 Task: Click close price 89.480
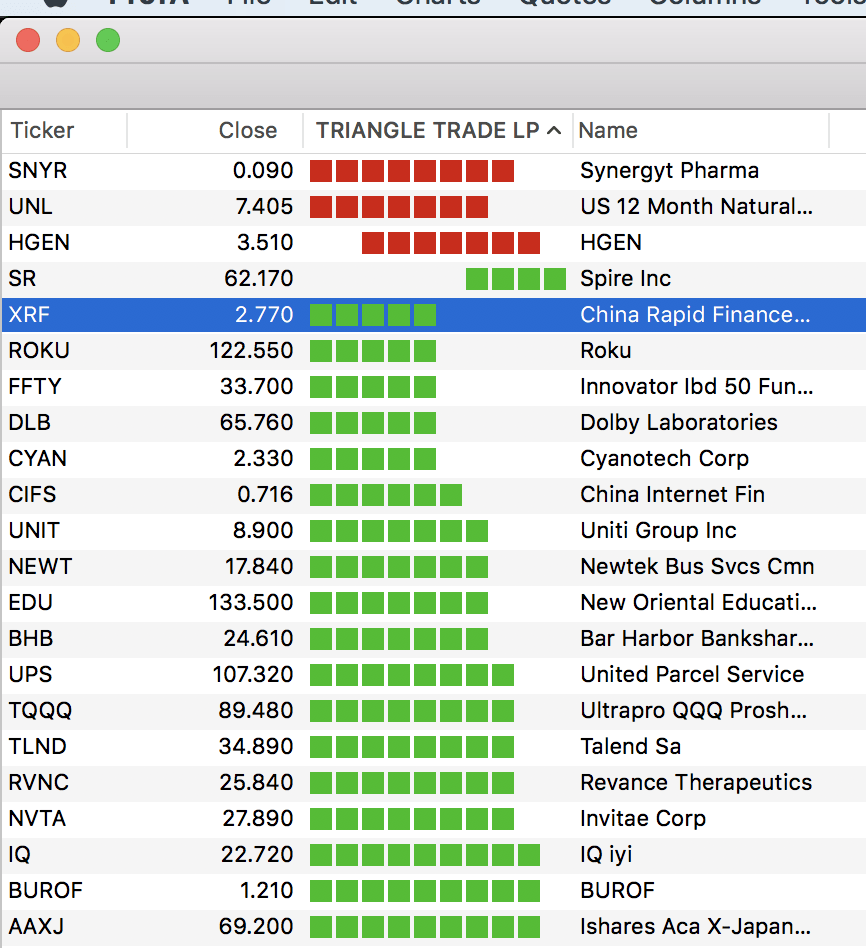[x=256, y=710]
